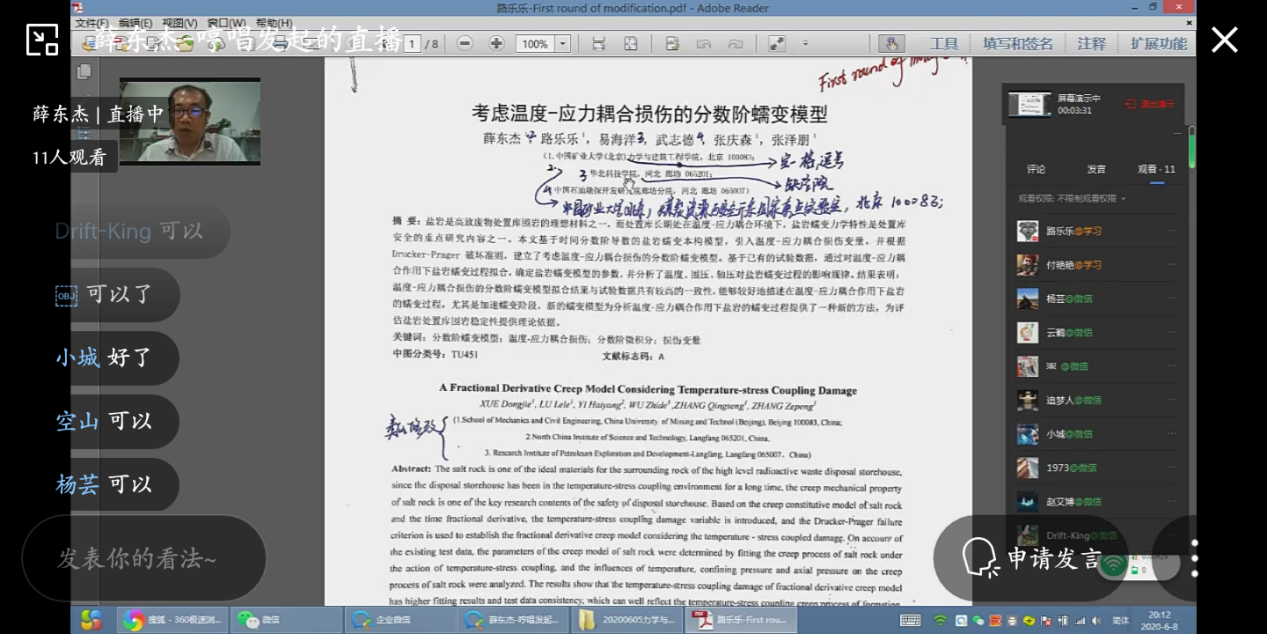The height and width of the screenshot is (634, 1267).
Task: Click the fit-width scrolling mode icon
Action: pyautogui.click(x=599, y=44)
